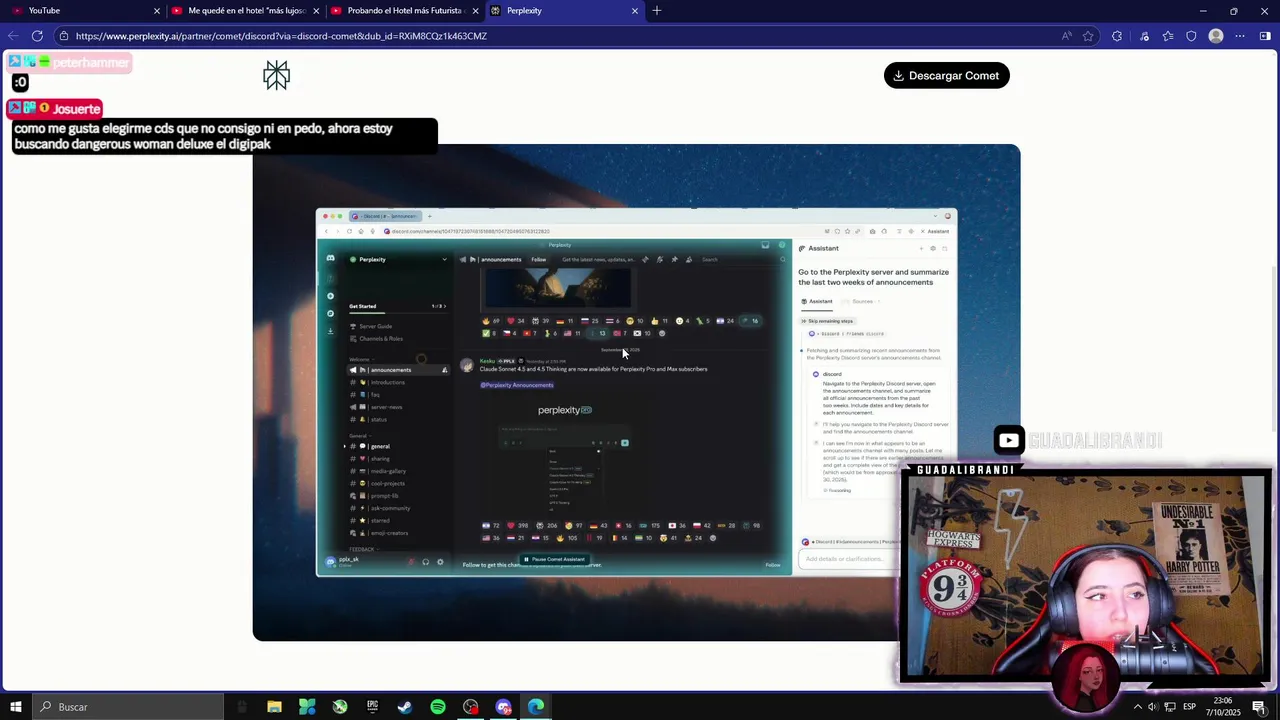Click the Perplexity logo
This screenshot has width=1280, height=720.
coord(277,75)
